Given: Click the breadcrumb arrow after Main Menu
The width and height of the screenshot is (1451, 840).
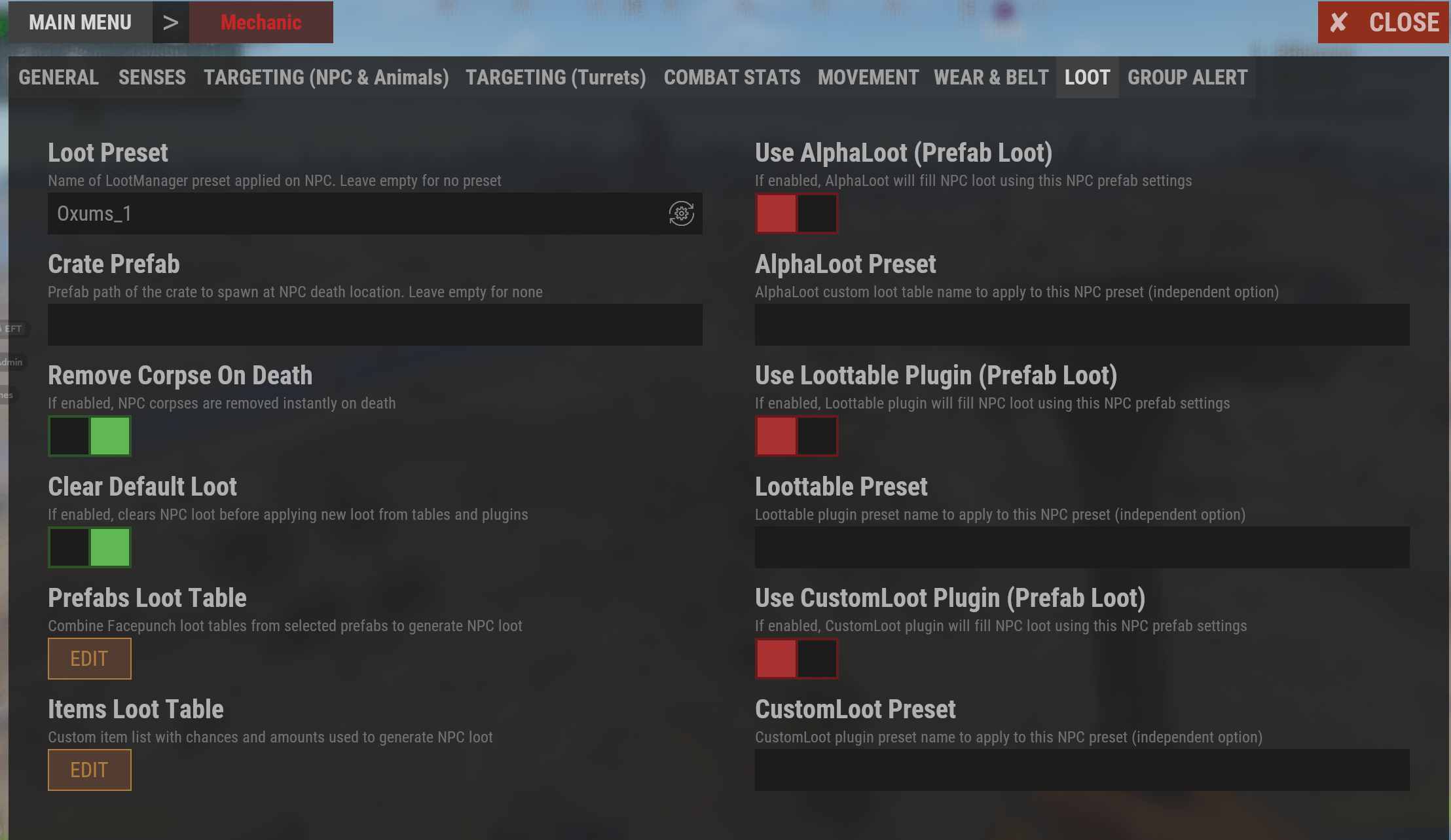Looking at the screenshot, I should coord(171,22).
